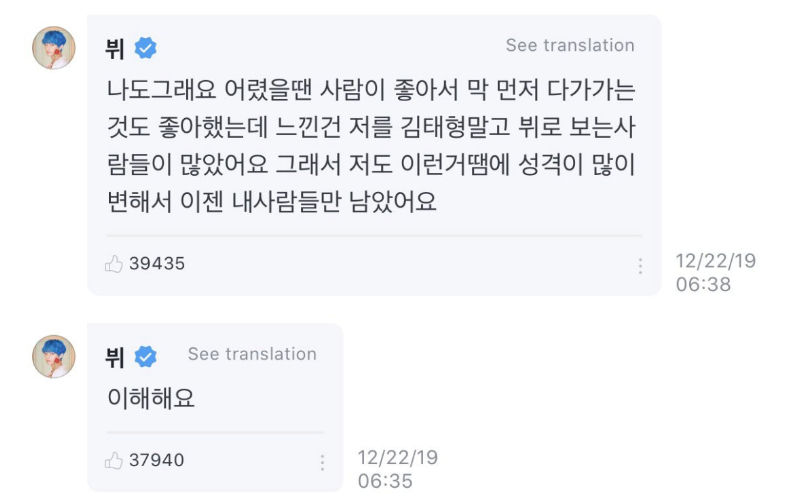Open three-dot options for the 이해해요 comment

(x=322, y=463)
